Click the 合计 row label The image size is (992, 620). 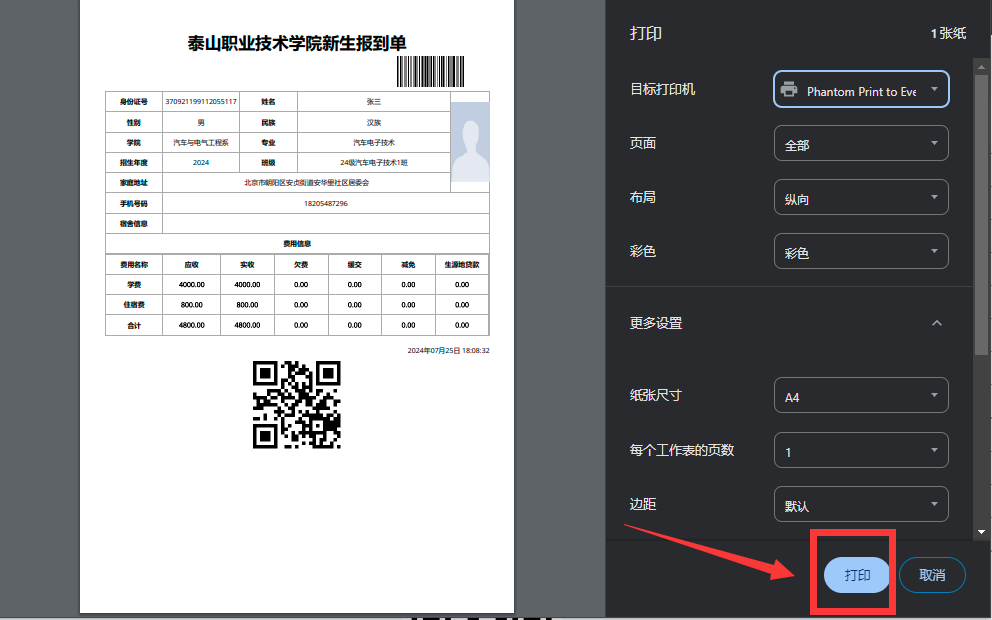[x=134, y=325]
